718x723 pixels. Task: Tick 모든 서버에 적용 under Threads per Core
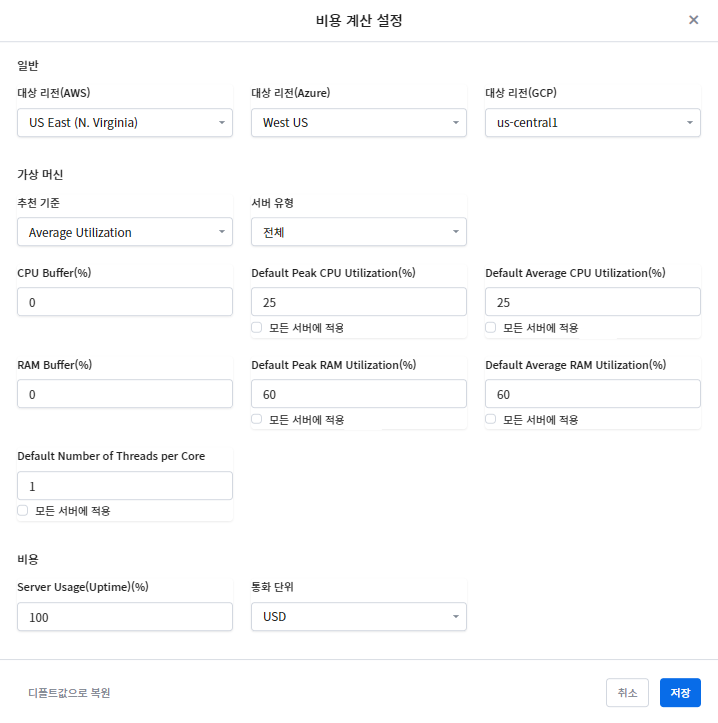[x=23, y=510]
